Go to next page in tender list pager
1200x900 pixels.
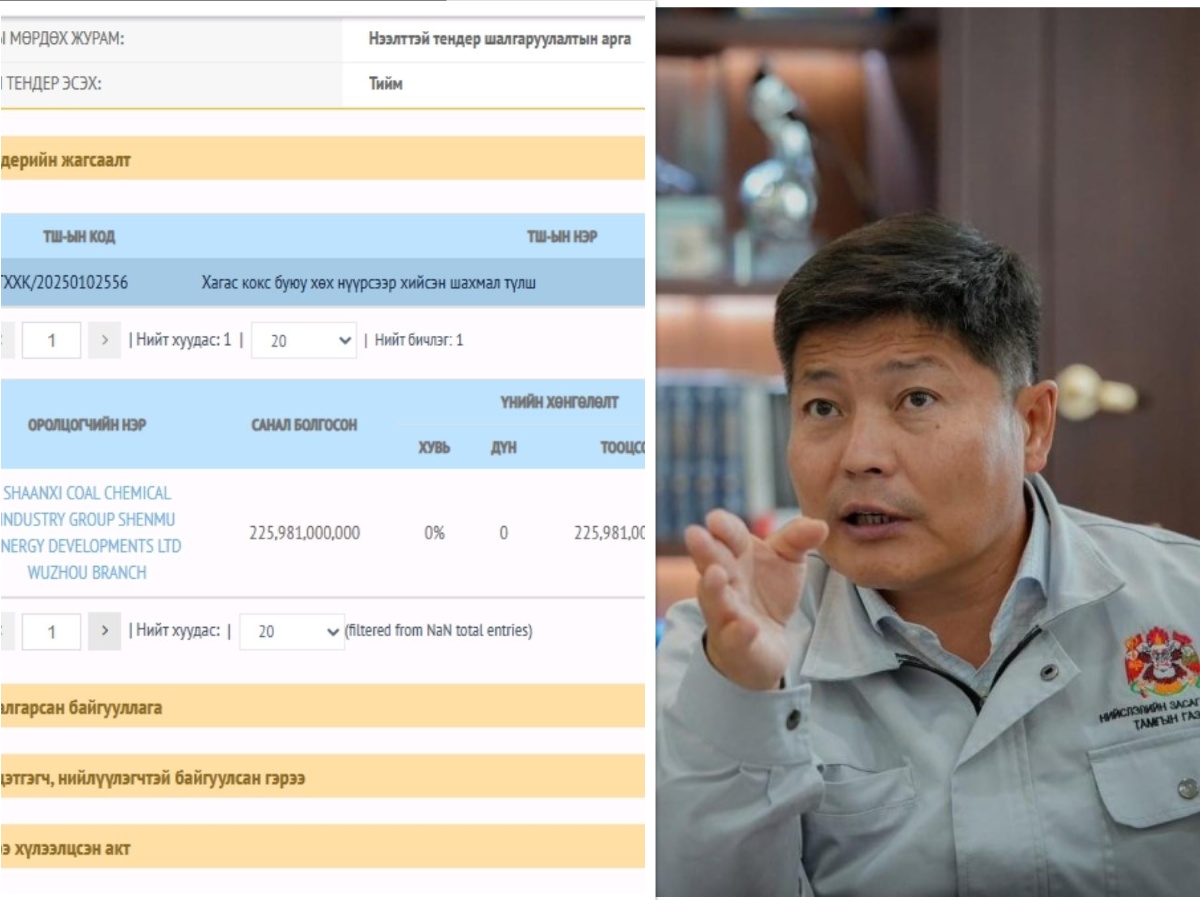(x=104, y=340)
